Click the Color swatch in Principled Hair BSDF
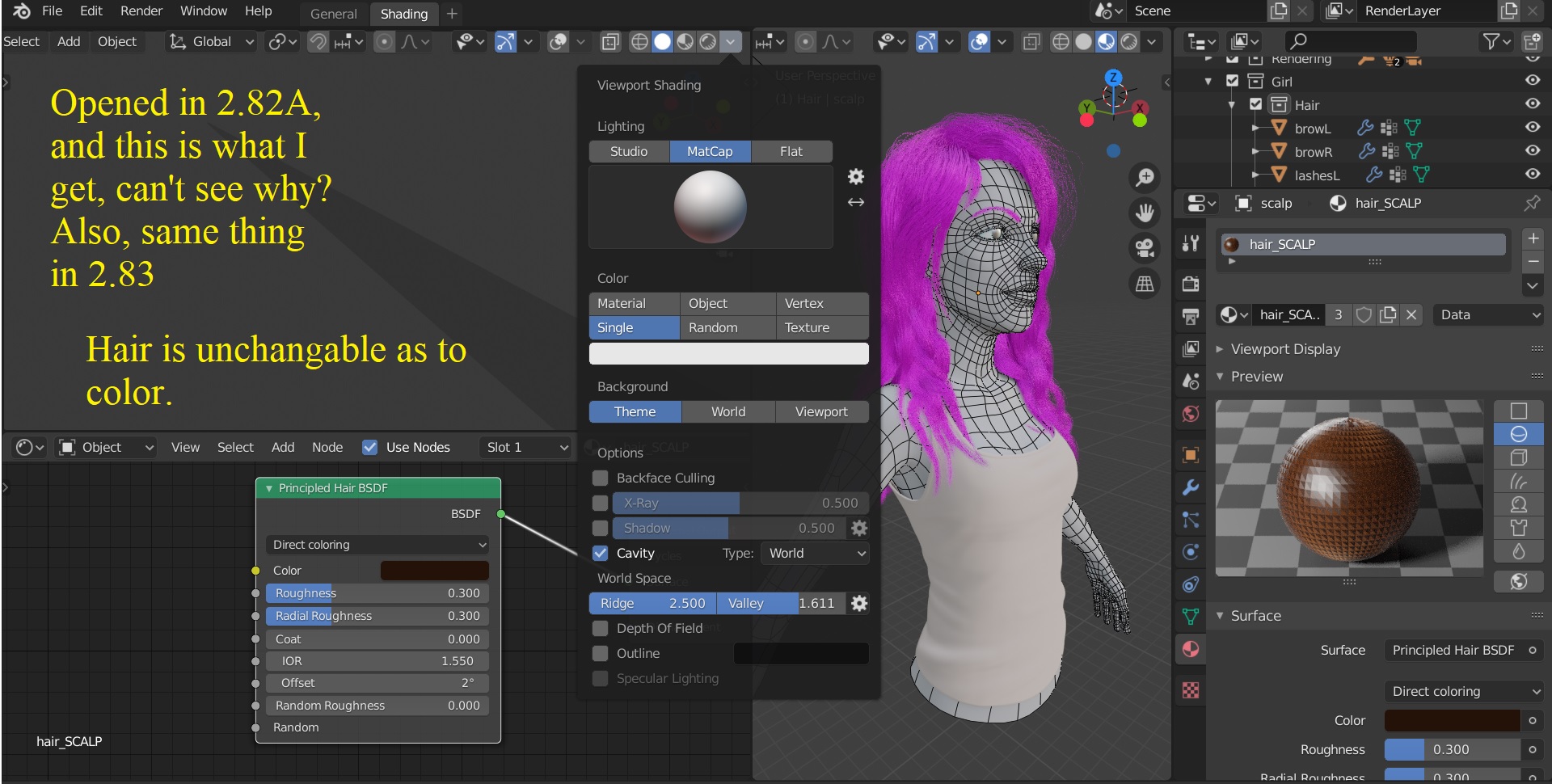This screenshot has width=1552, height=784. 433,570
